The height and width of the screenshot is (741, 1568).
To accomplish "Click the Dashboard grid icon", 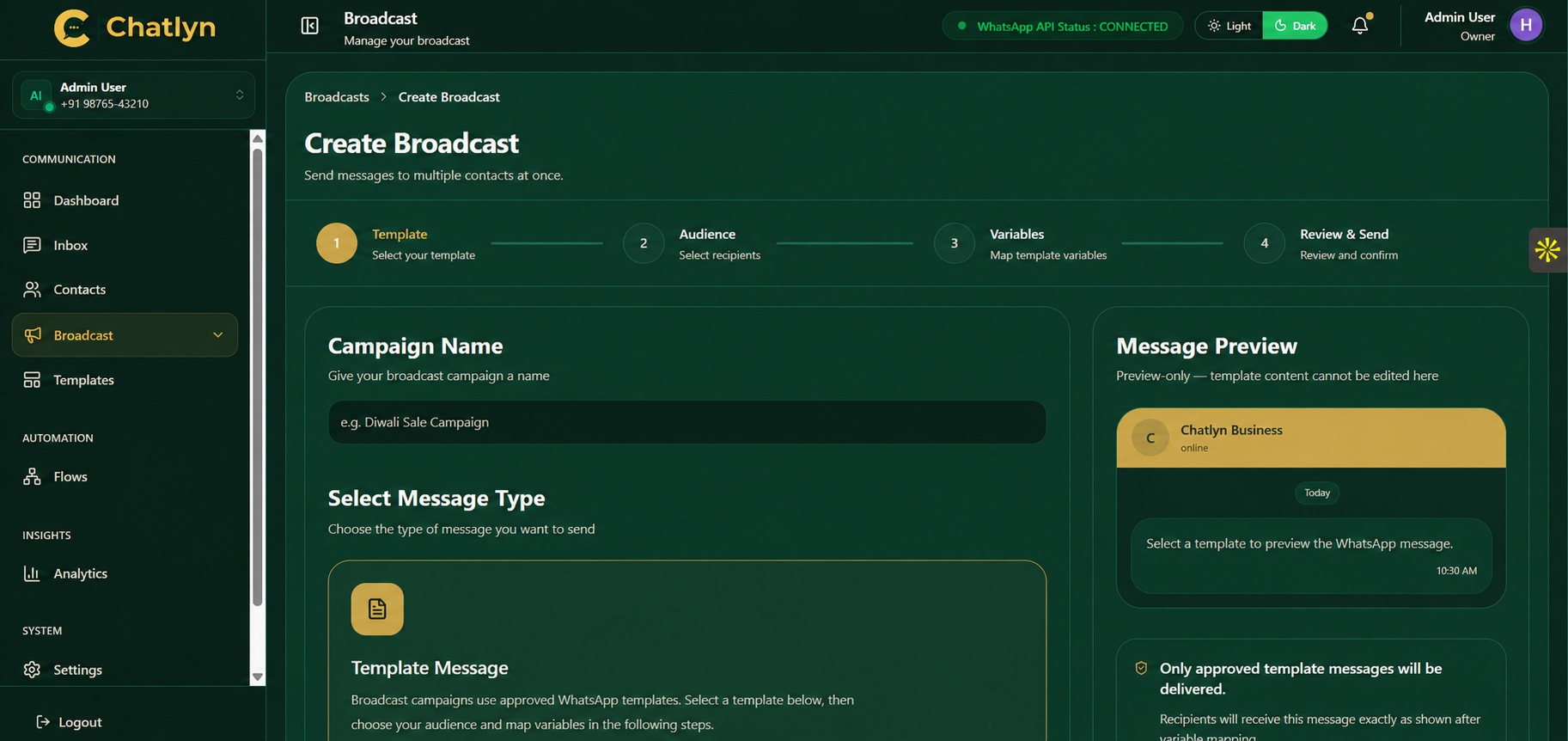I will (32, 200).
